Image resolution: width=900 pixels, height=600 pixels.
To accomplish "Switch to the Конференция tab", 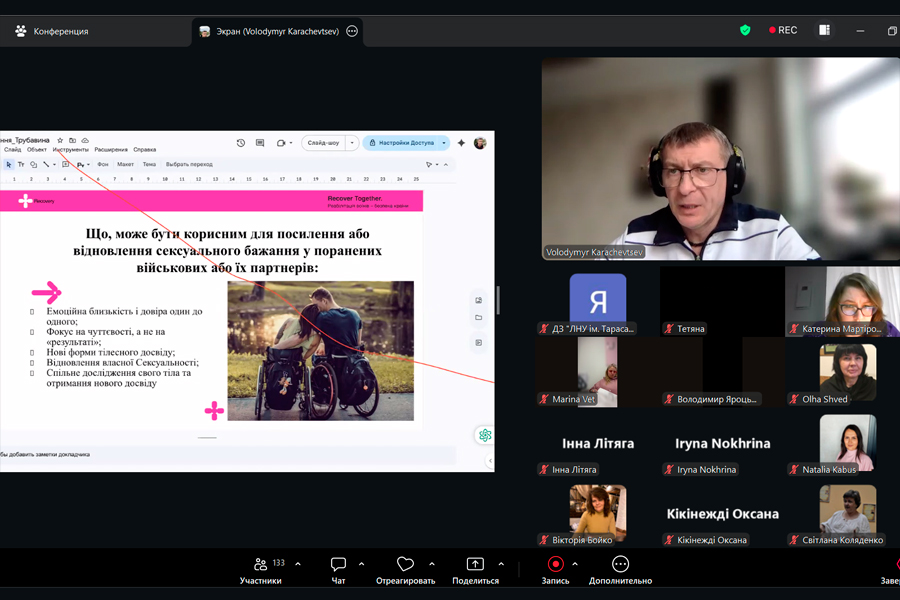I will coord(60,31).
